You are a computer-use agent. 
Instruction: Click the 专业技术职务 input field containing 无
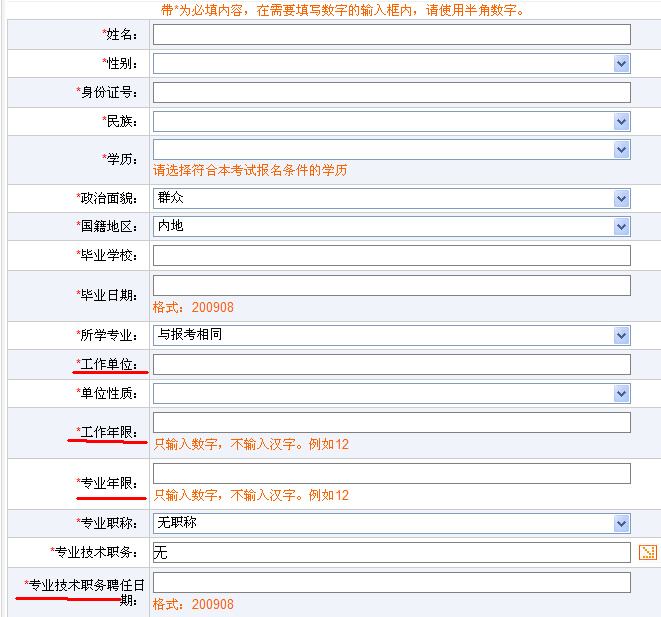coord(392,553)
